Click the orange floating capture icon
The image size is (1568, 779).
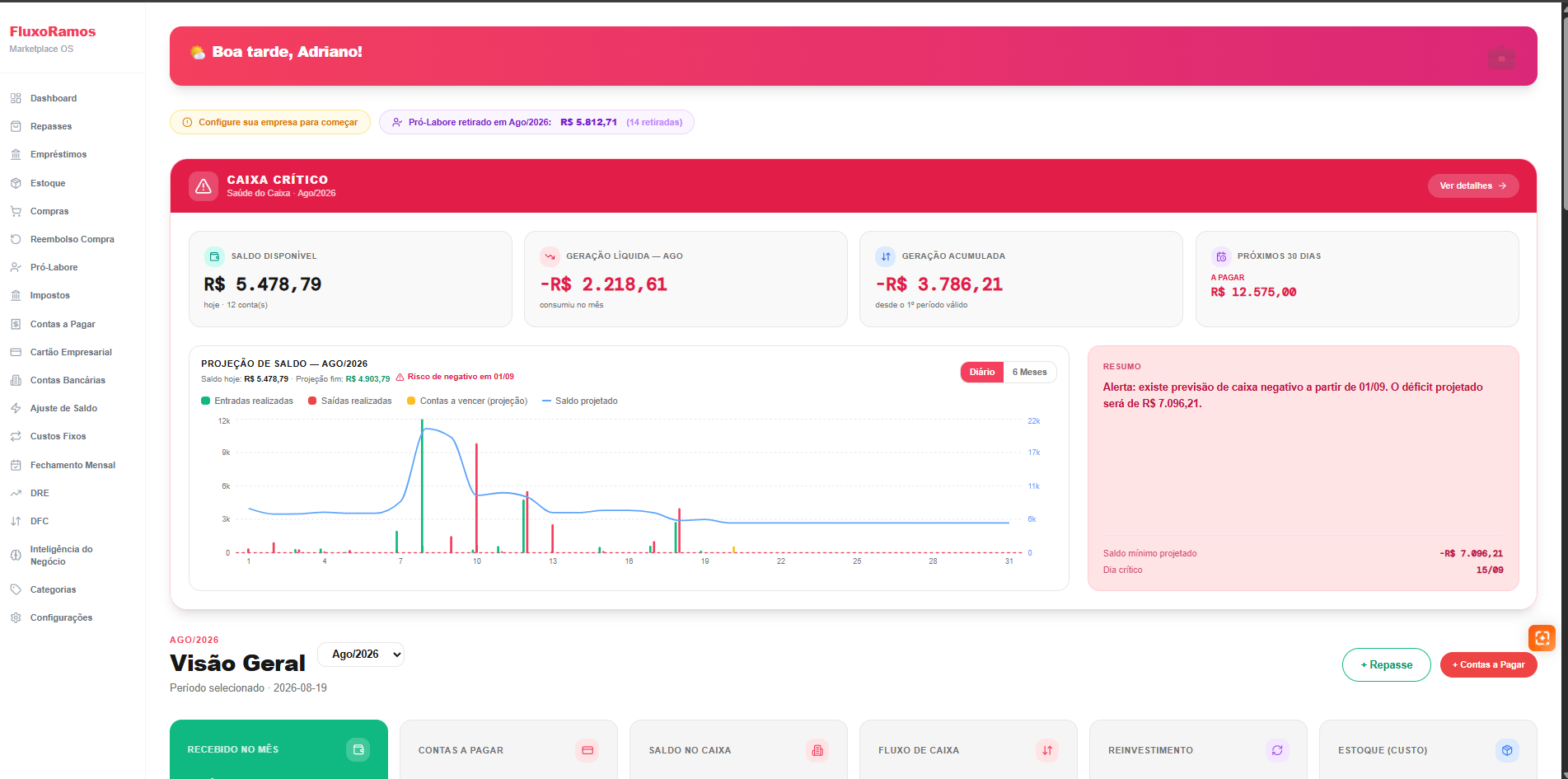click(1542, 637)
